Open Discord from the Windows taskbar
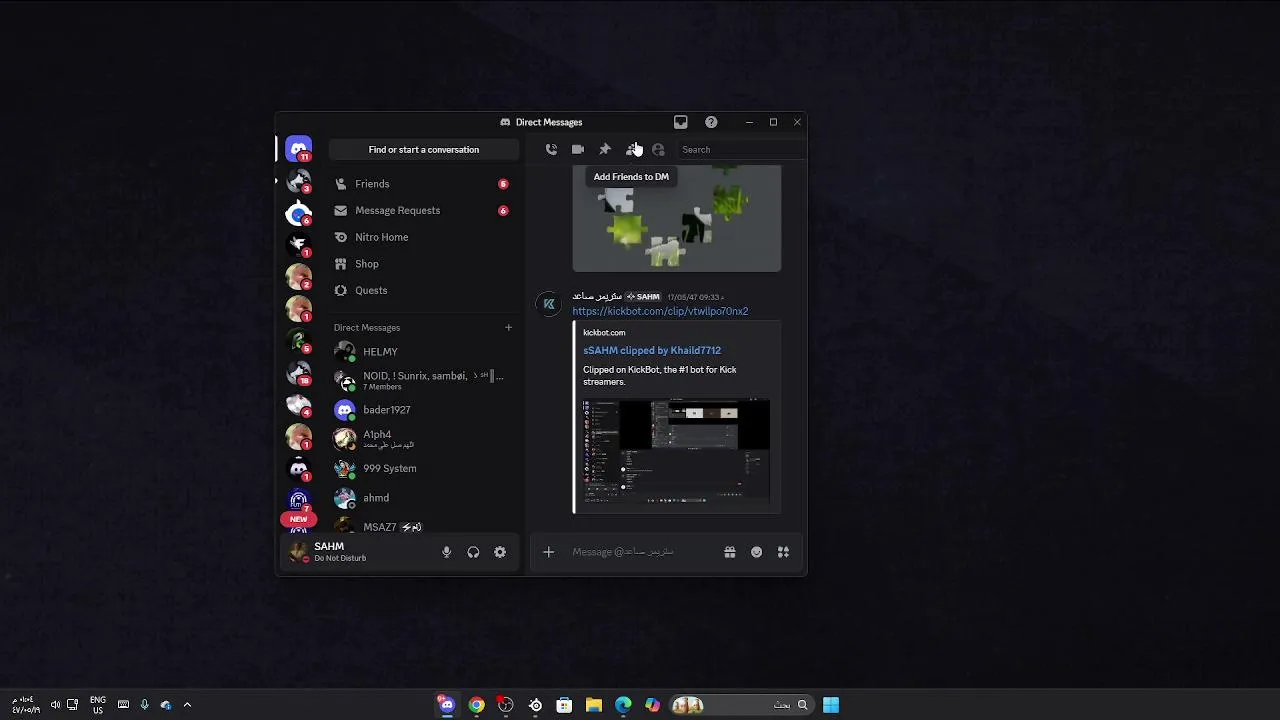 coord(447,705)
